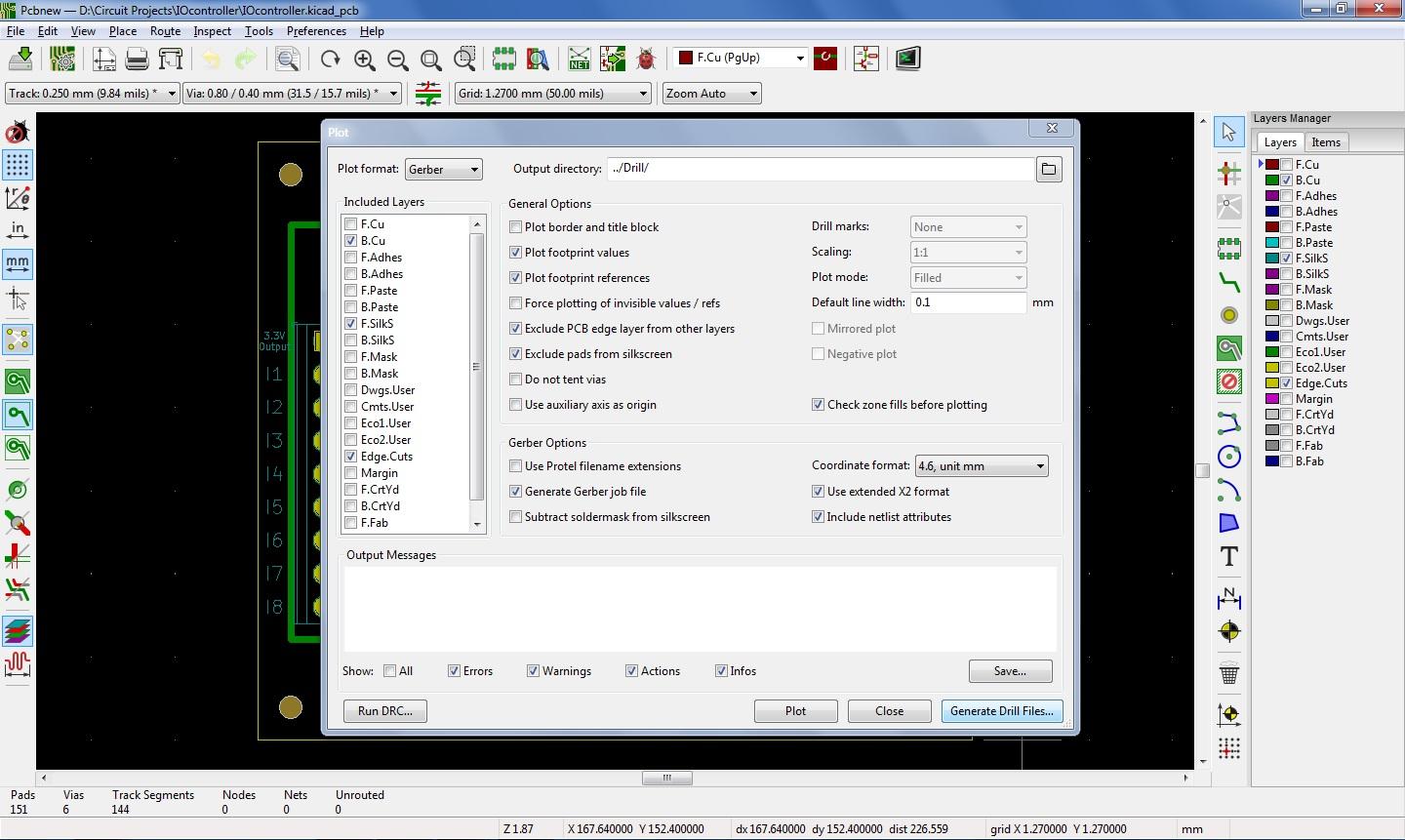Click Generate Drill Files button
Viewport: 1405px width, 840px height.
(x=1002, y=711)
